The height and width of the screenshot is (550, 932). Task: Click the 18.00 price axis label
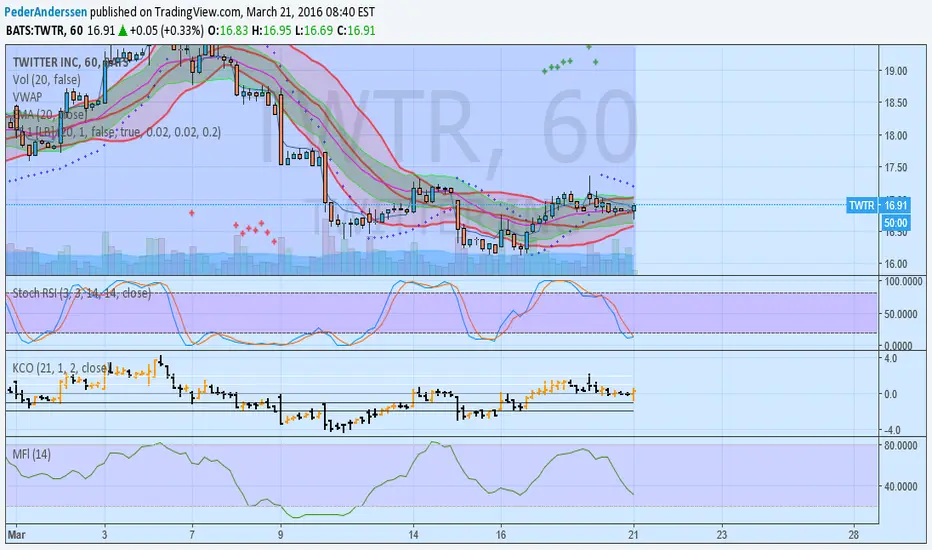(x=896, y=136)
